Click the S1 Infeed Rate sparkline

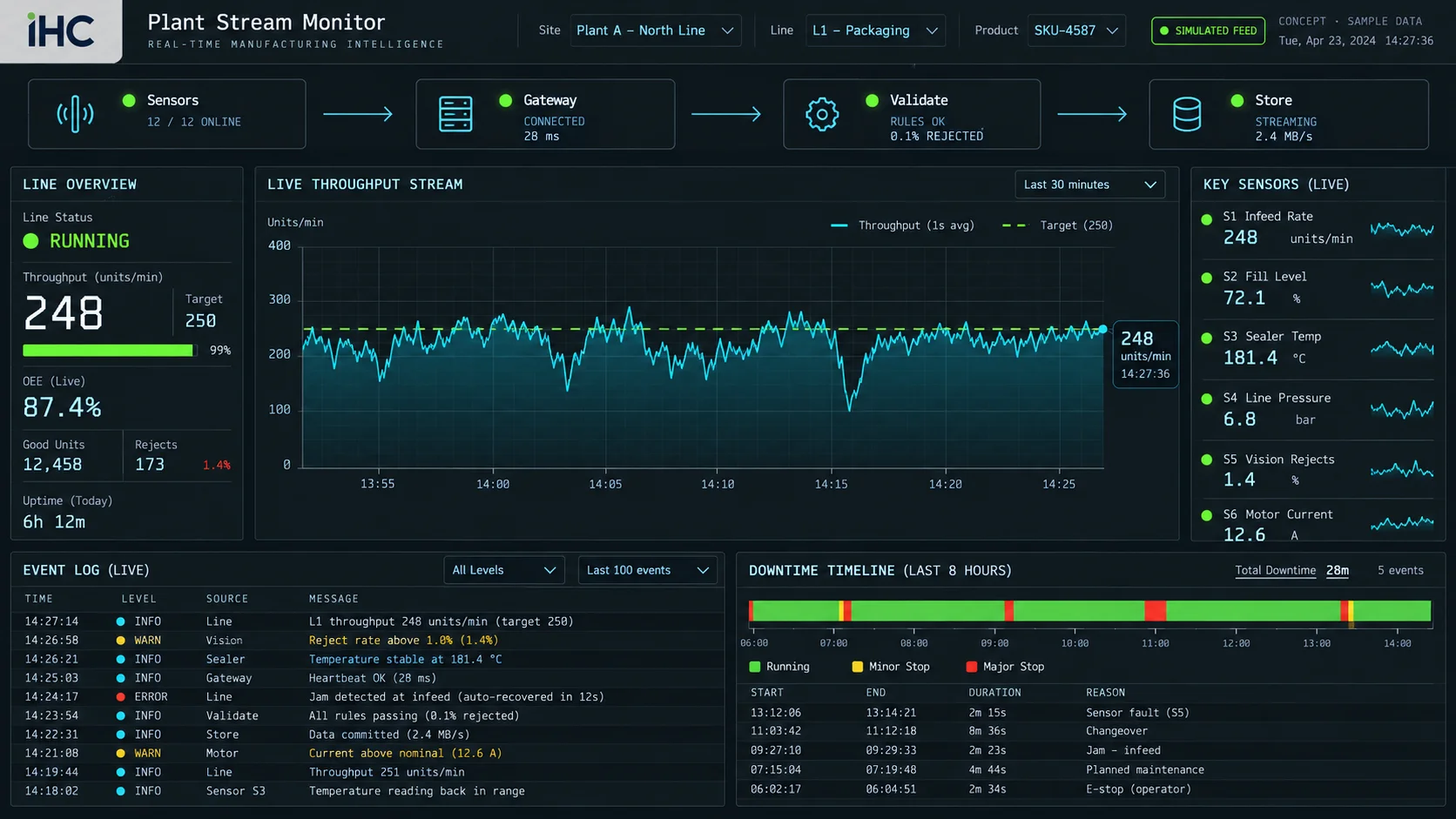click(1402, 229)
